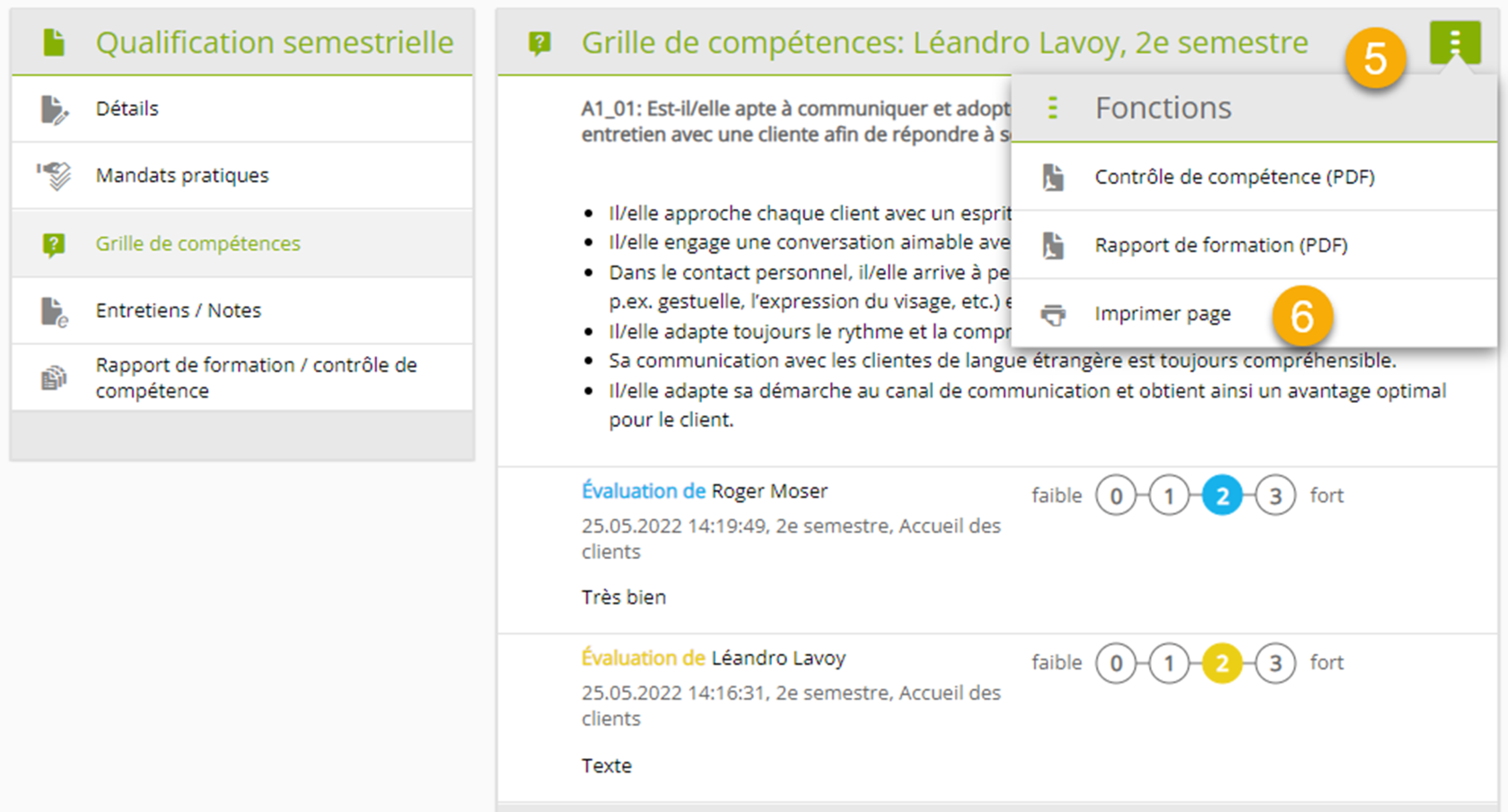Click the Rapport de formation sidebar icon

(54, 378)
